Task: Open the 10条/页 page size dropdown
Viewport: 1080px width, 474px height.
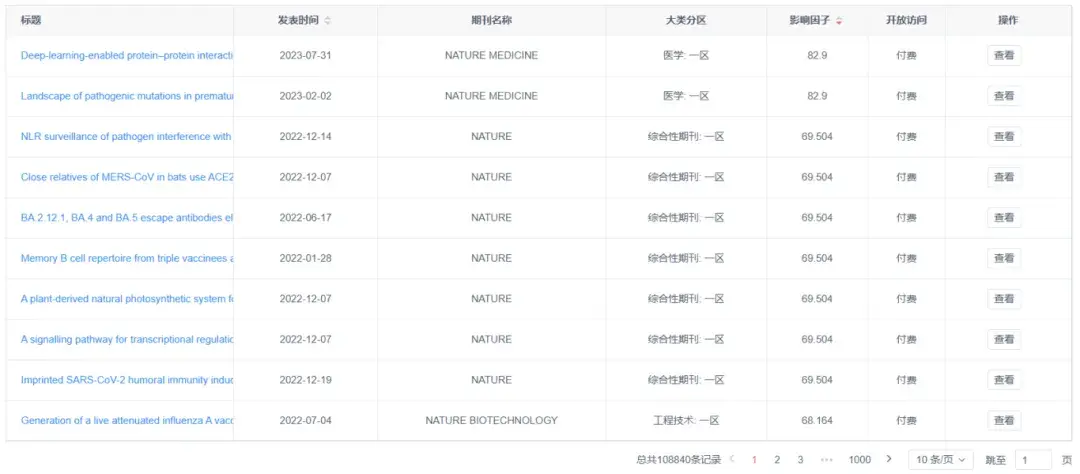Action: pyautogui.click(x=941, y=459)
